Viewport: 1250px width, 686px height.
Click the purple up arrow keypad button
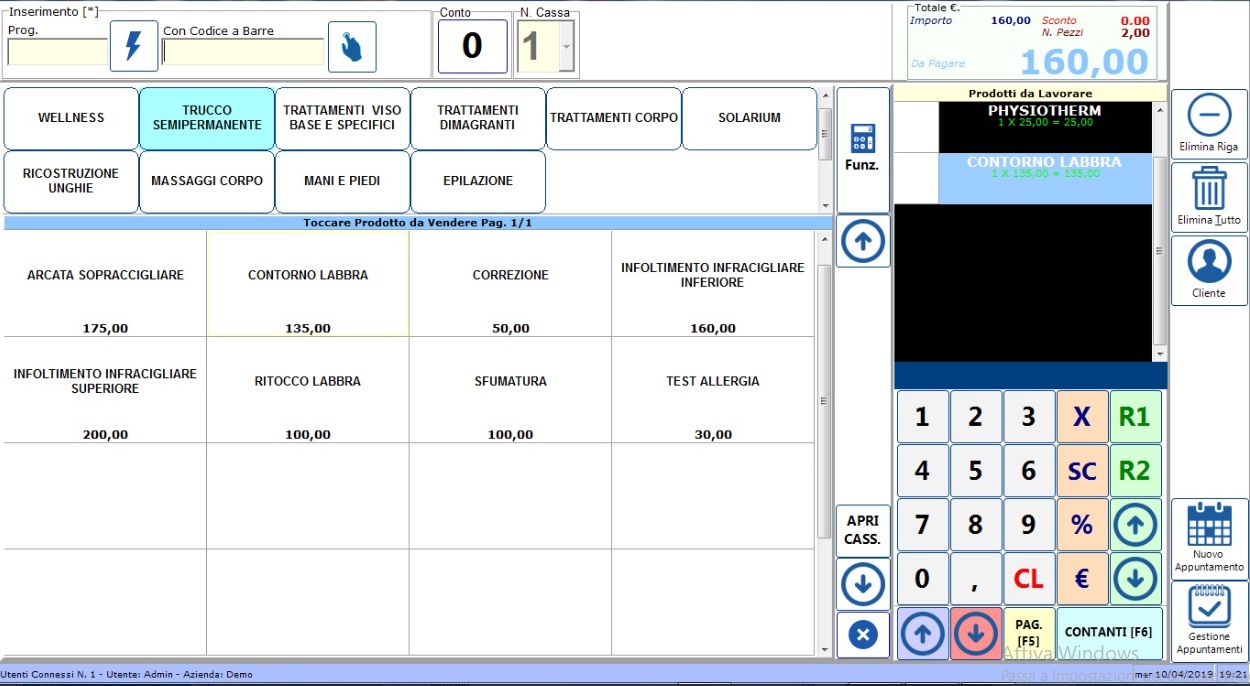923,633
